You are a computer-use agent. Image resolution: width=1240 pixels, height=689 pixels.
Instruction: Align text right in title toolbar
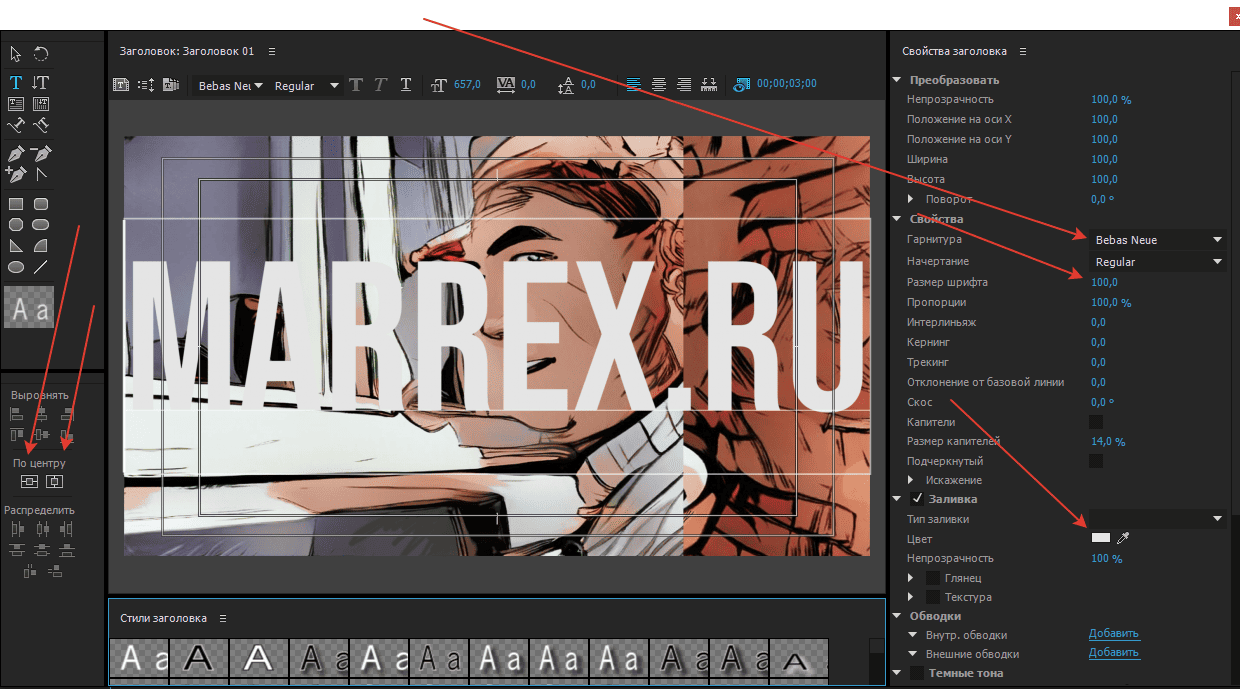[684, 85]
